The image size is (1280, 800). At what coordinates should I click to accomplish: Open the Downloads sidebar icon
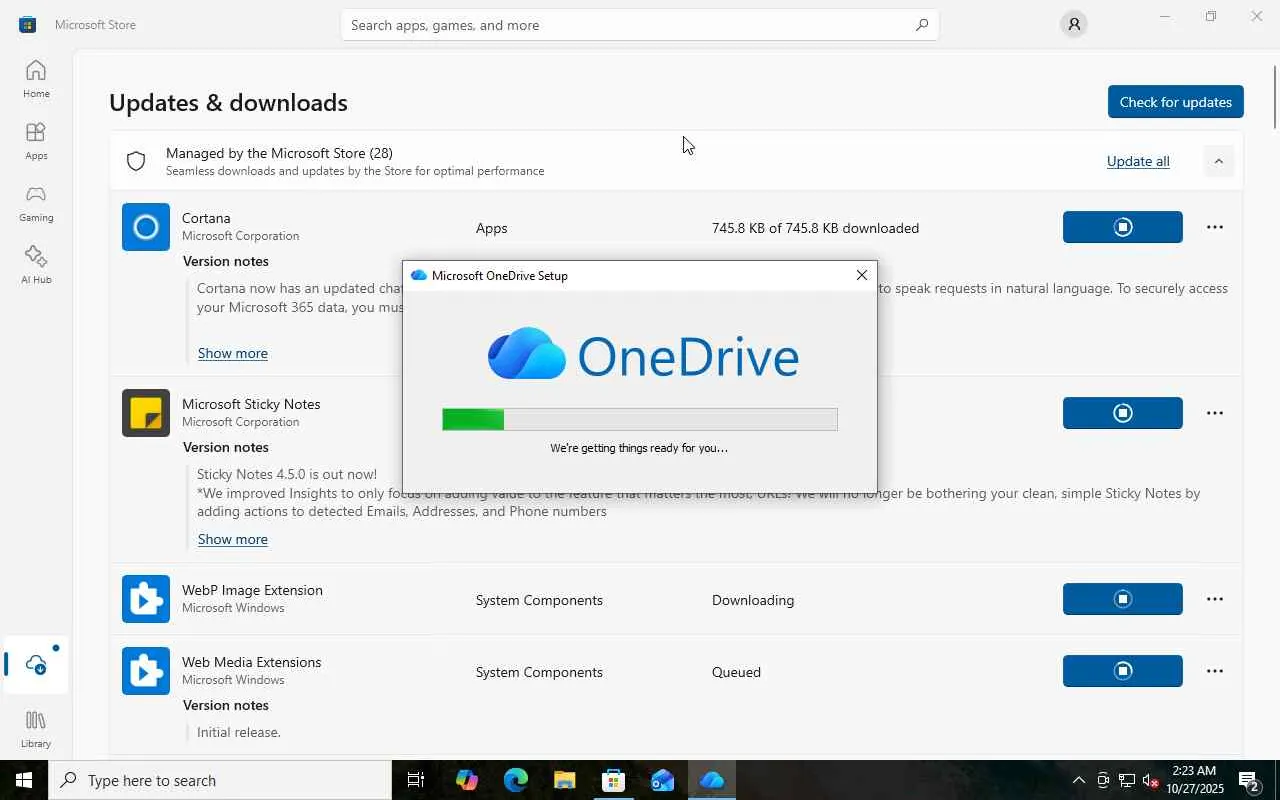(36, 665)
